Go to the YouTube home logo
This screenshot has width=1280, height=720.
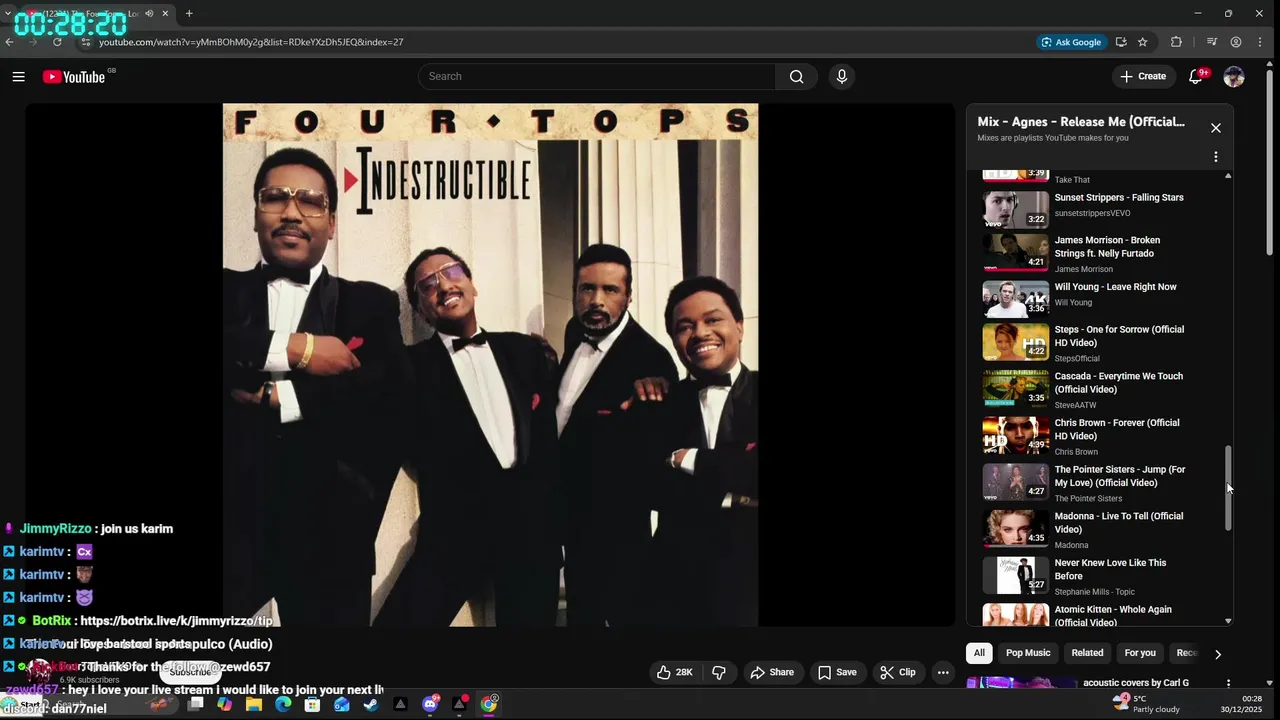point(74,77)
